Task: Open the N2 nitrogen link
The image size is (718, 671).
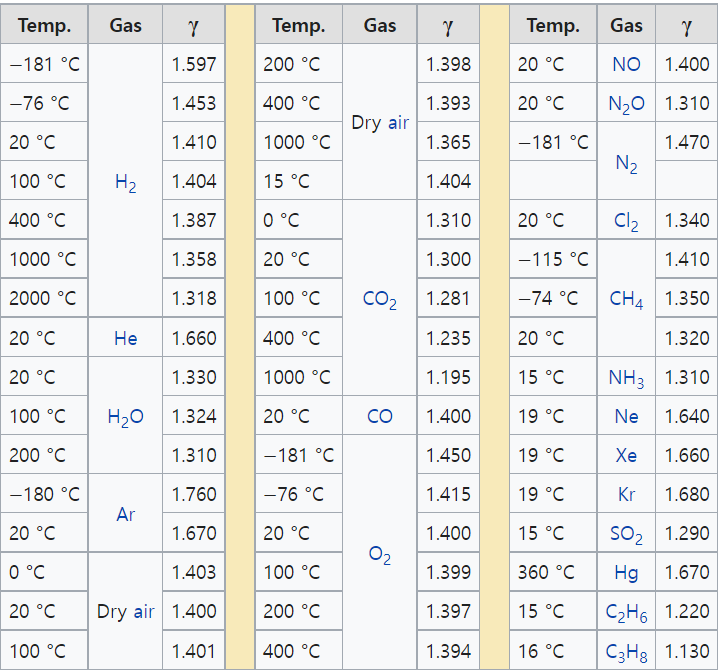Action: coord(626,164)
